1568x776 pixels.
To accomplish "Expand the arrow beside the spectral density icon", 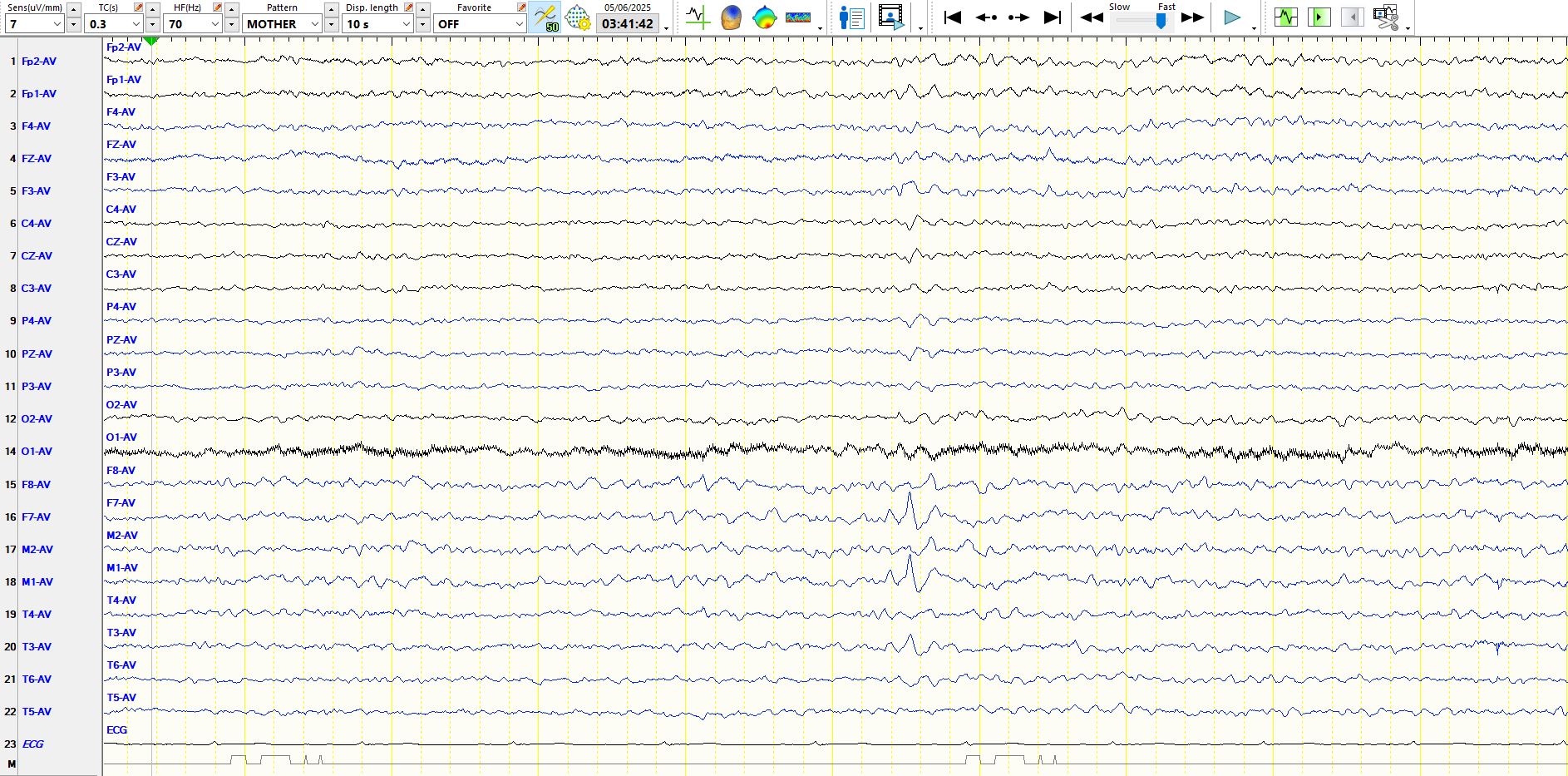I will pos(820,27).
